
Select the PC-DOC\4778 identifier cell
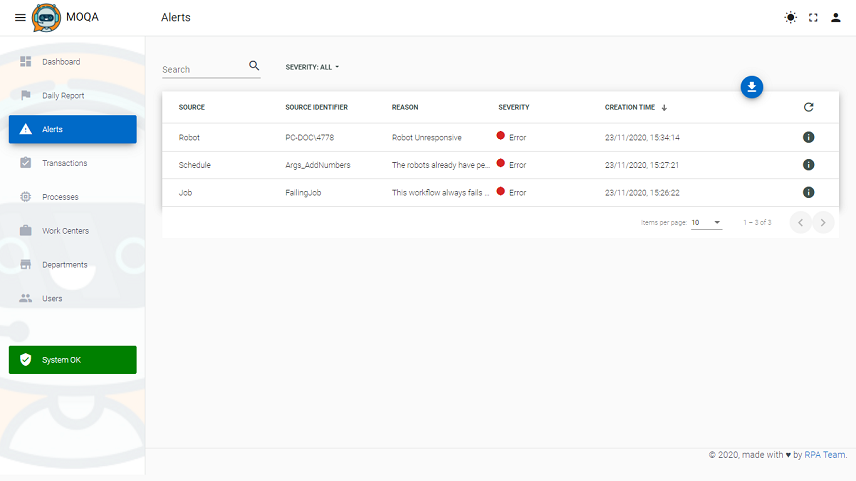(x=310, y=138)
